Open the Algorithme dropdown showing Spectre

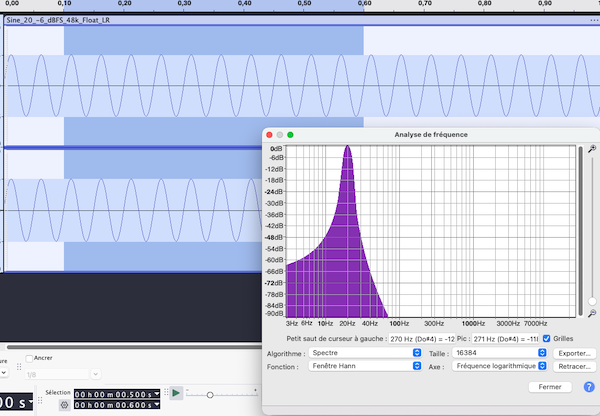tap(365, 353)
